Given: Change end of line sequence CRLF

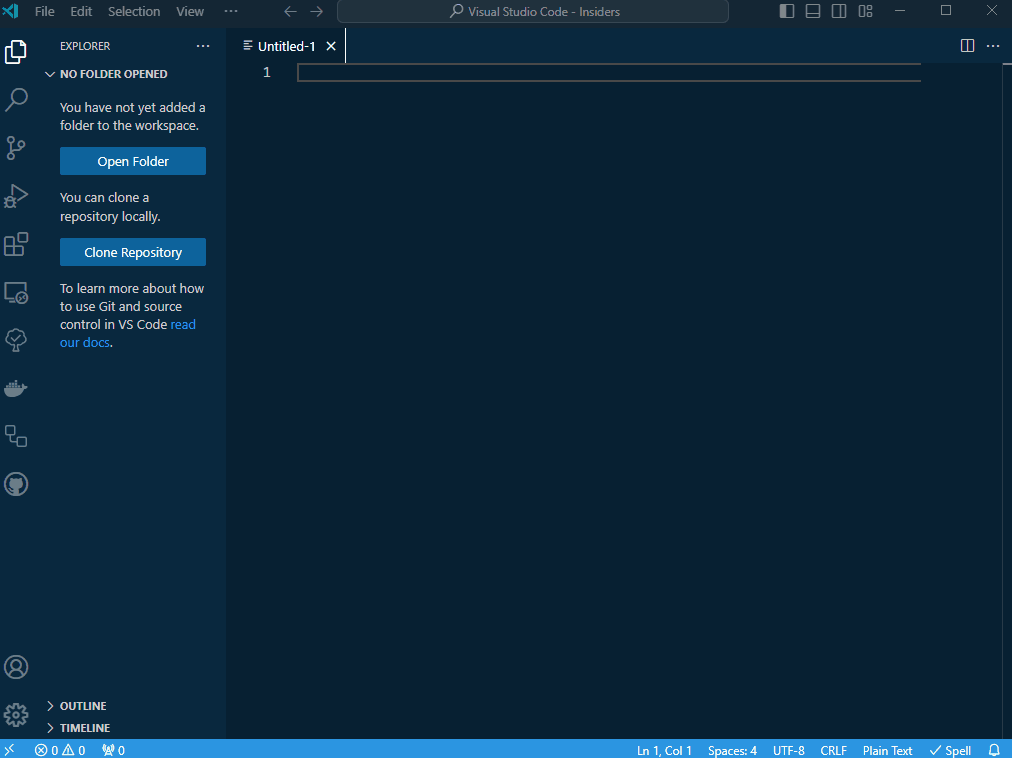Looking at the screenshot, I should tap(833, 750).
